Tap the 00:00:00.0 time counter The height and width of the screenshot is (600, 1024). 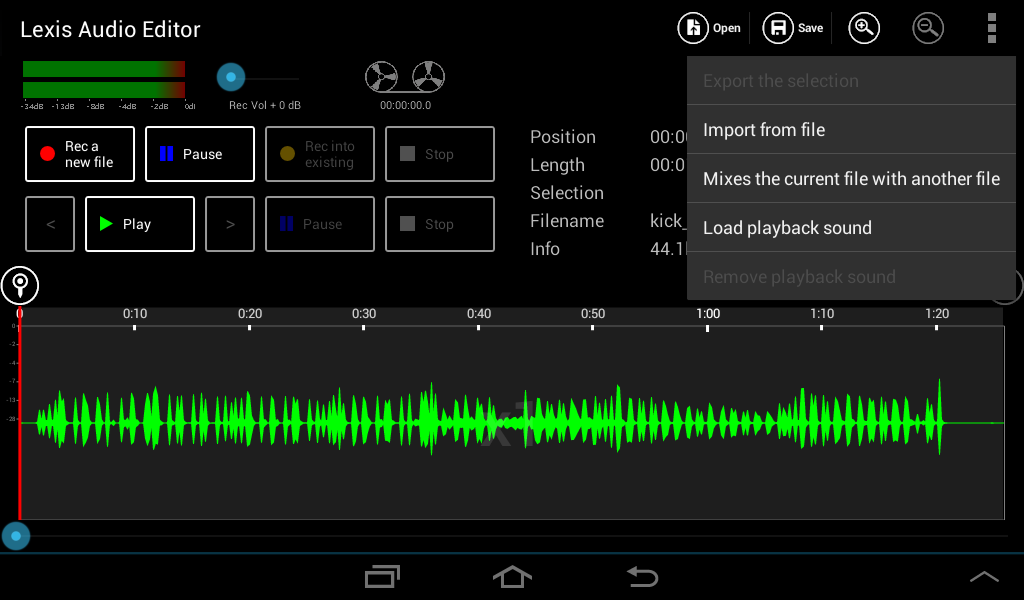pos(406,105)
